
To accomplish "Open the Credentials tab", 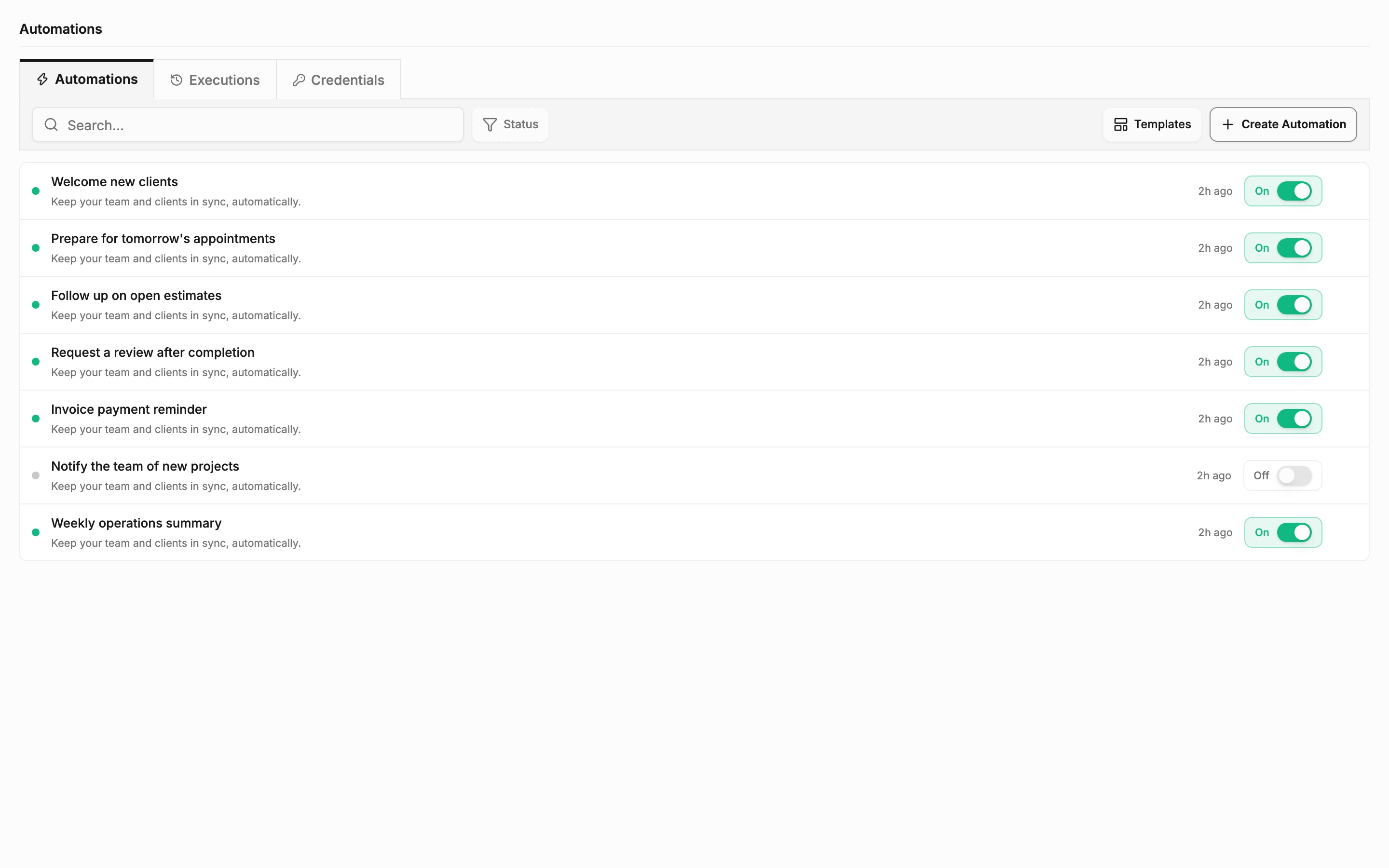I will pyautogui.click(x=339, y=80).
